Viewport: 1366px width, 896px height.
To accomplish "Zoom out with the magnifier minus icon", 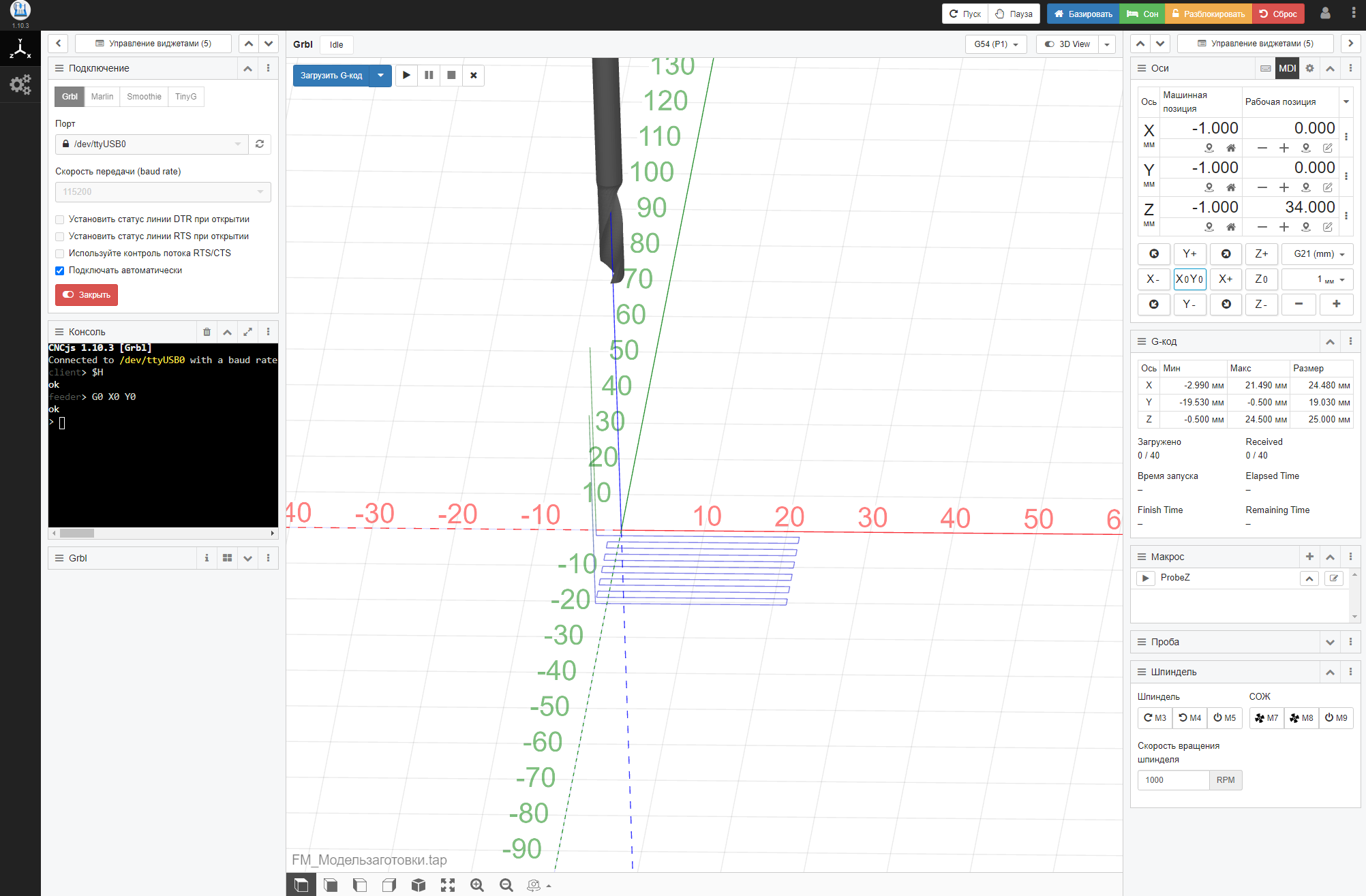I will [506, 885].
